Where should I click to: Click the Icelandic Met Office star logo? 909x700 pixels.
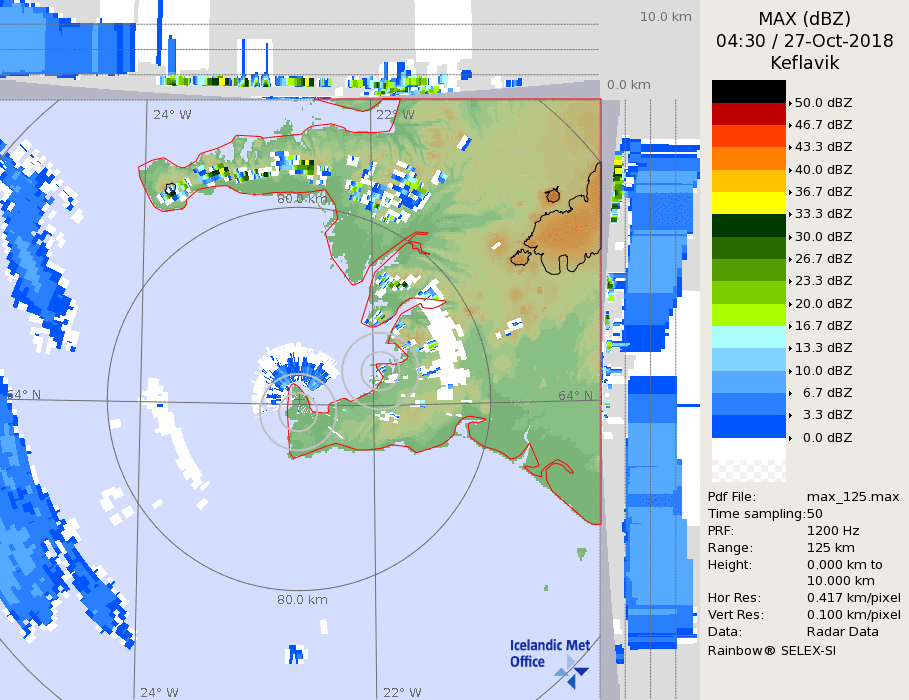click(572, 670)
